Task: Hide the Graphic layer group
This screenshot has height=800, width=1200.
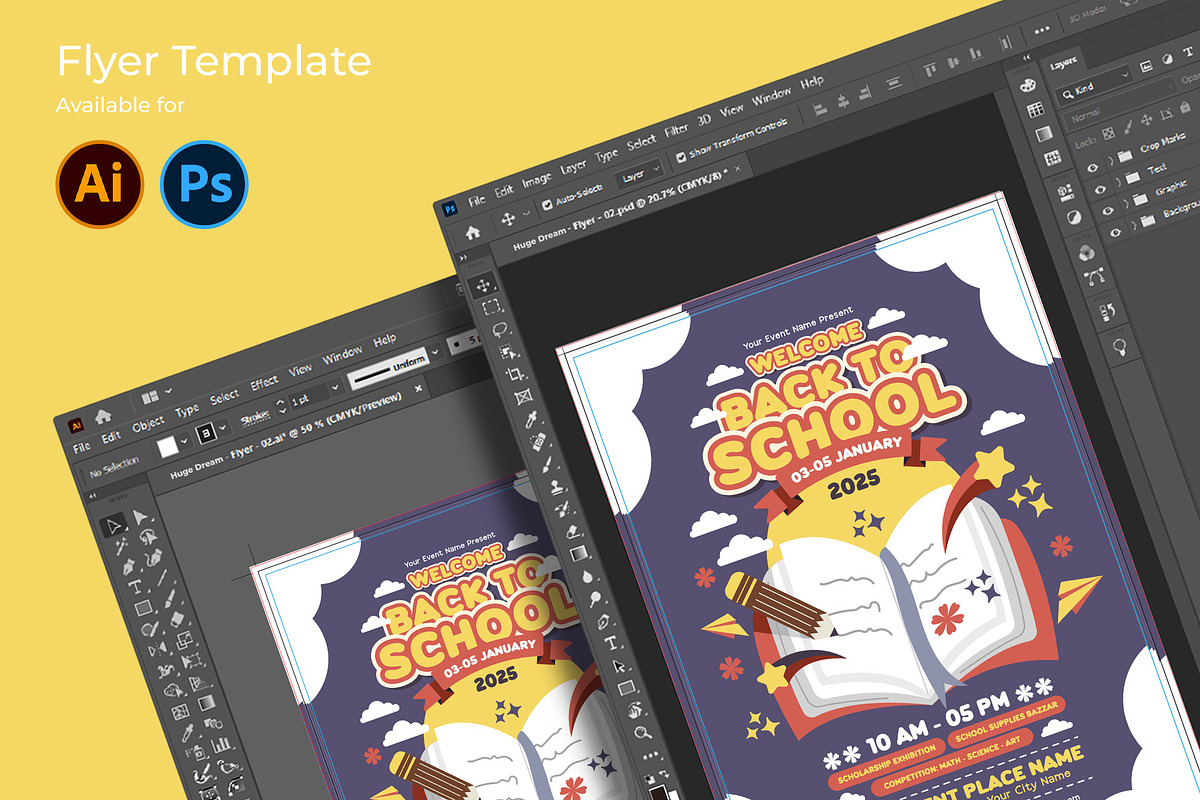Action: 1109,213
